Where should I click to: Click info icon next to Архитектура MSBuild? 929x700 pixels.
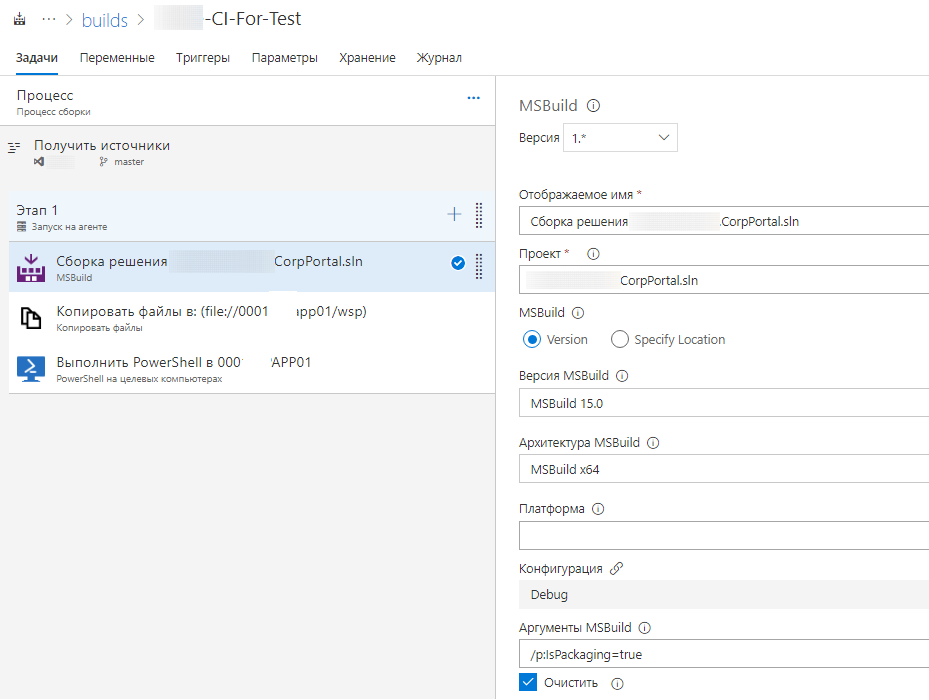(654, 443)
